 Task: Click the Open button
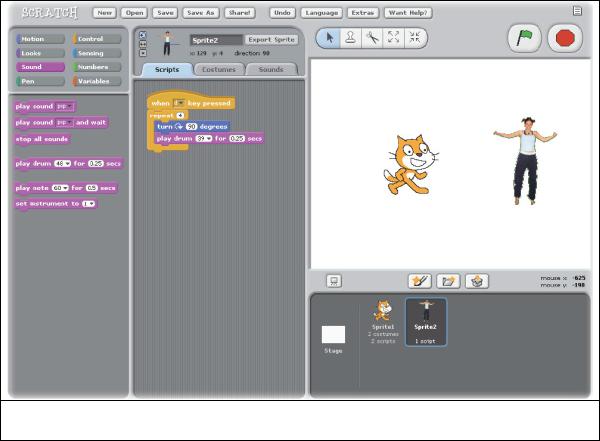(x=134, y=13)
